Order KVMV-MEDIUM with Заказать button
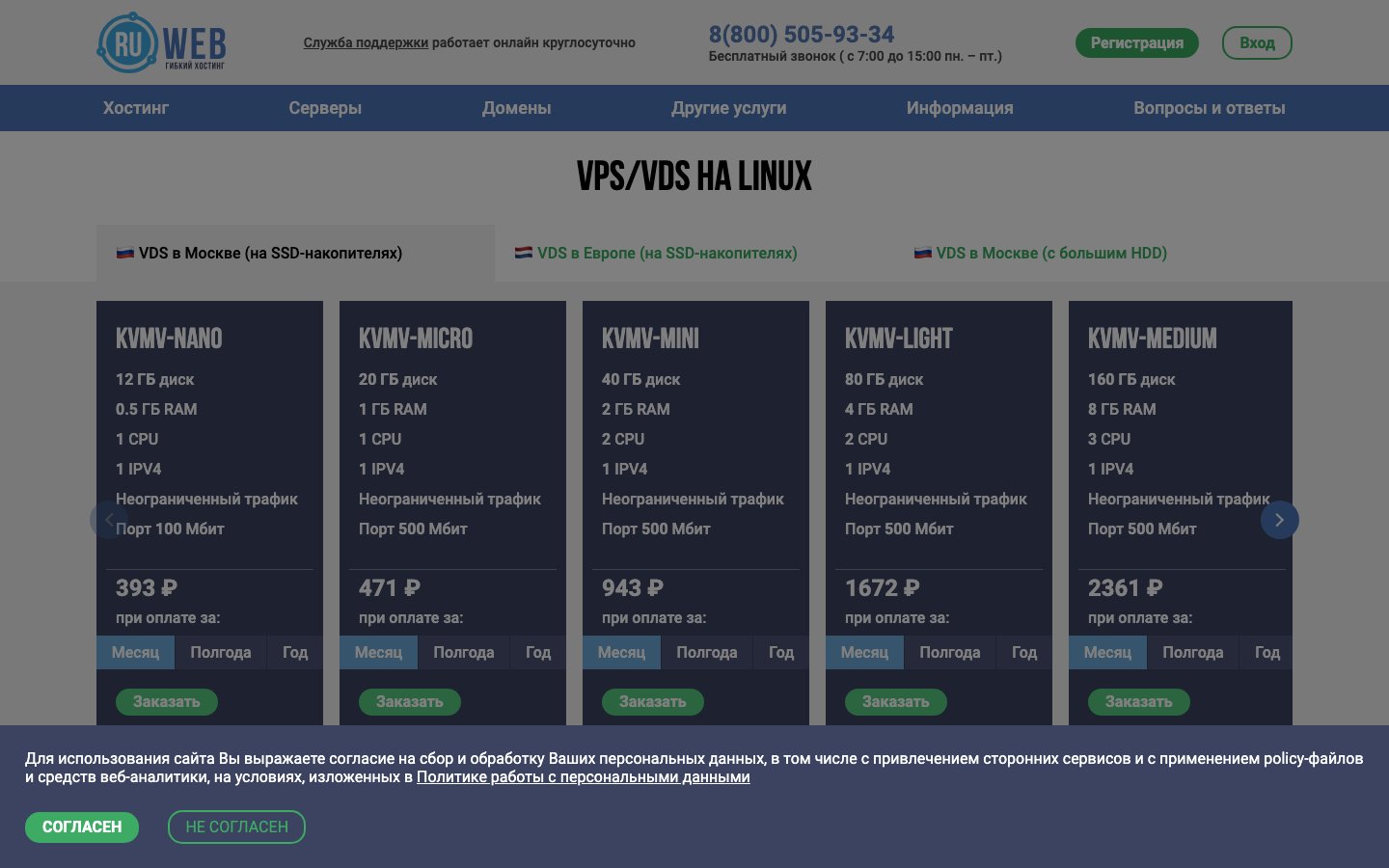The image size is (1389, 868). click(x=1139, y=702)
